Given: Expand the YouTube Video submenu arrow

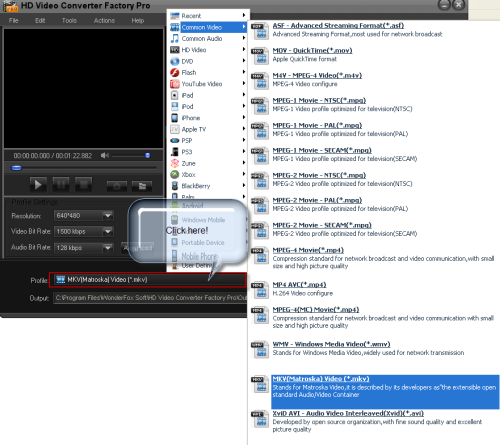Looking at the screenshot, I should tap(244, 83).
